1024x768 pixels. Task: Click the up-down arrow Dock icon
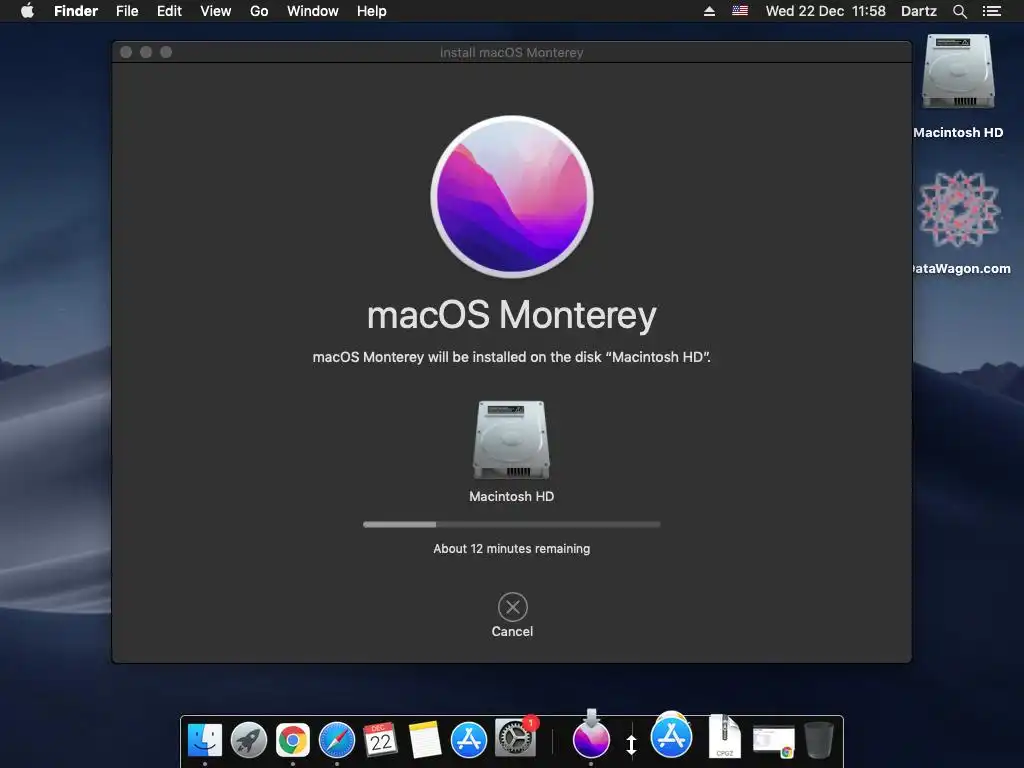point(632,744)
